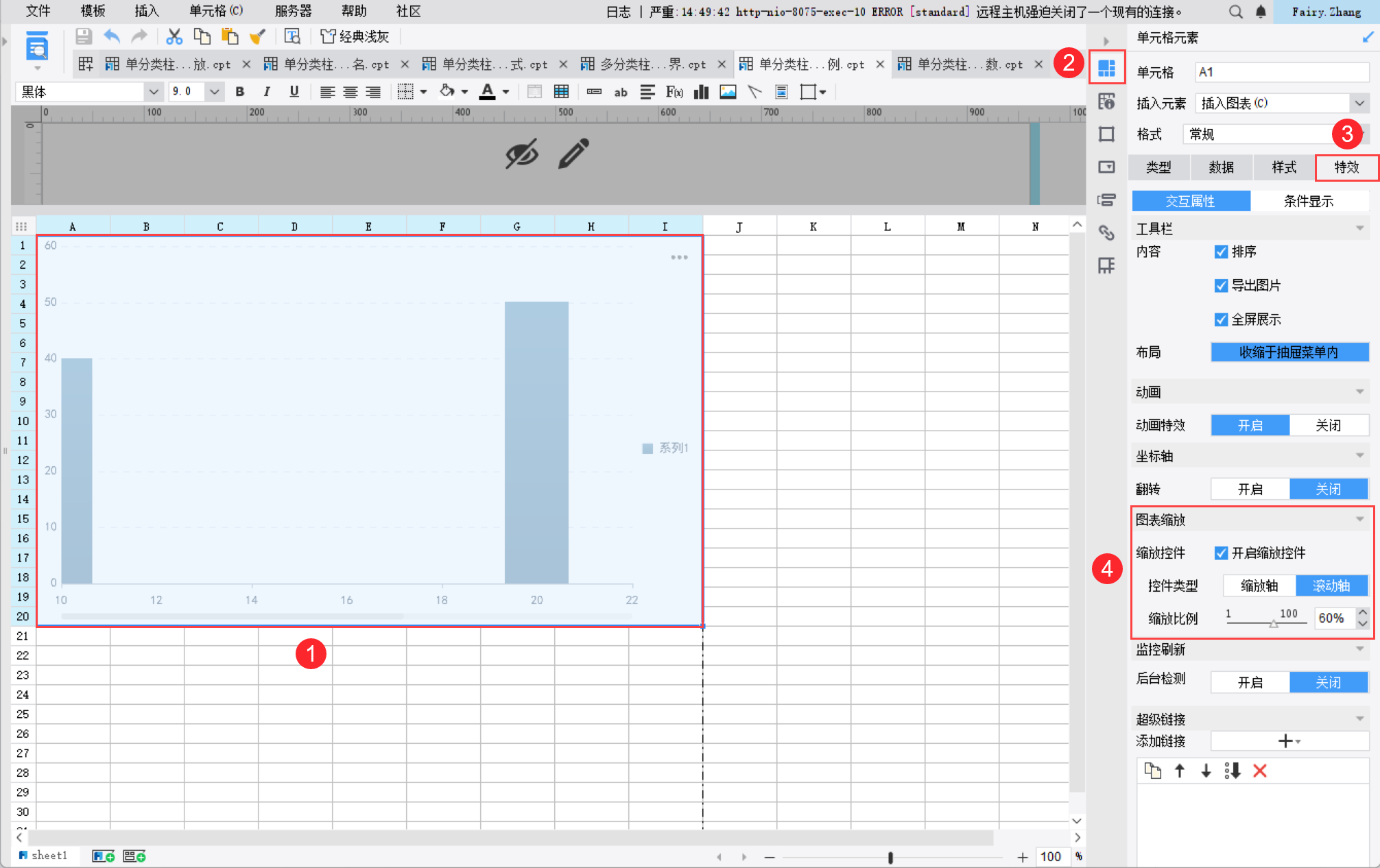Viewport: 1380px width, 868px height.
Task: Switch to the 样式 tab
Action: [1283, 167]
